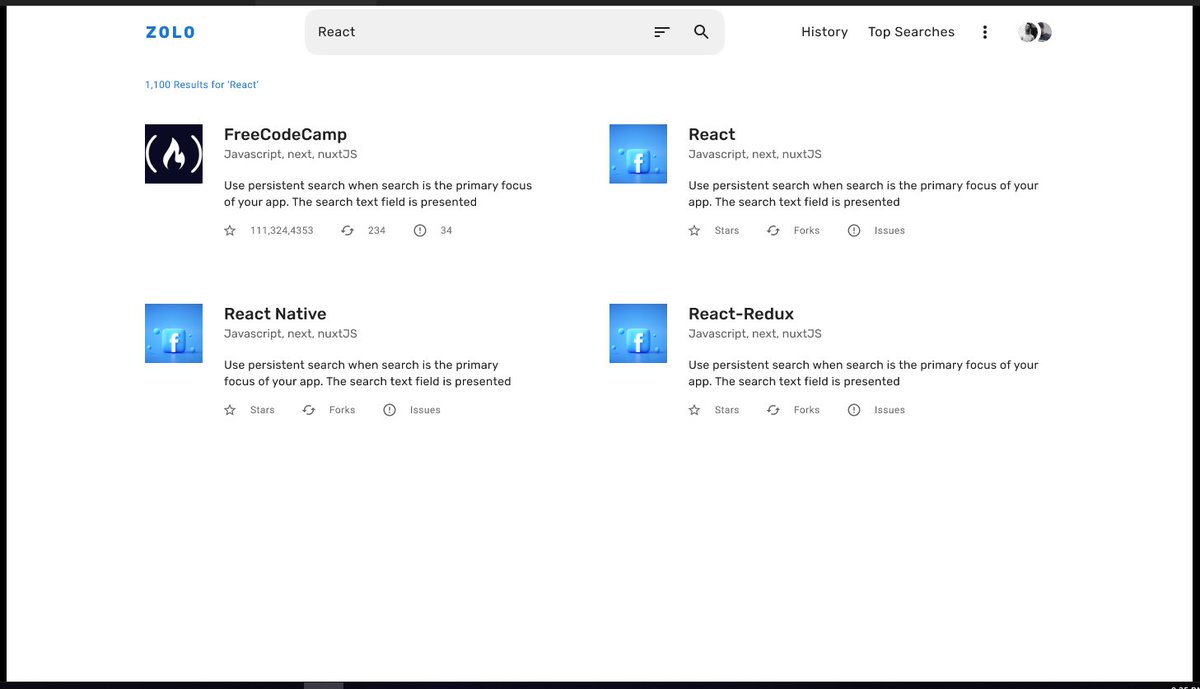Click the React Native thumbnail image
This screenshot has width=1200, height=689.
pyautogui.click(x=174, y=333)
